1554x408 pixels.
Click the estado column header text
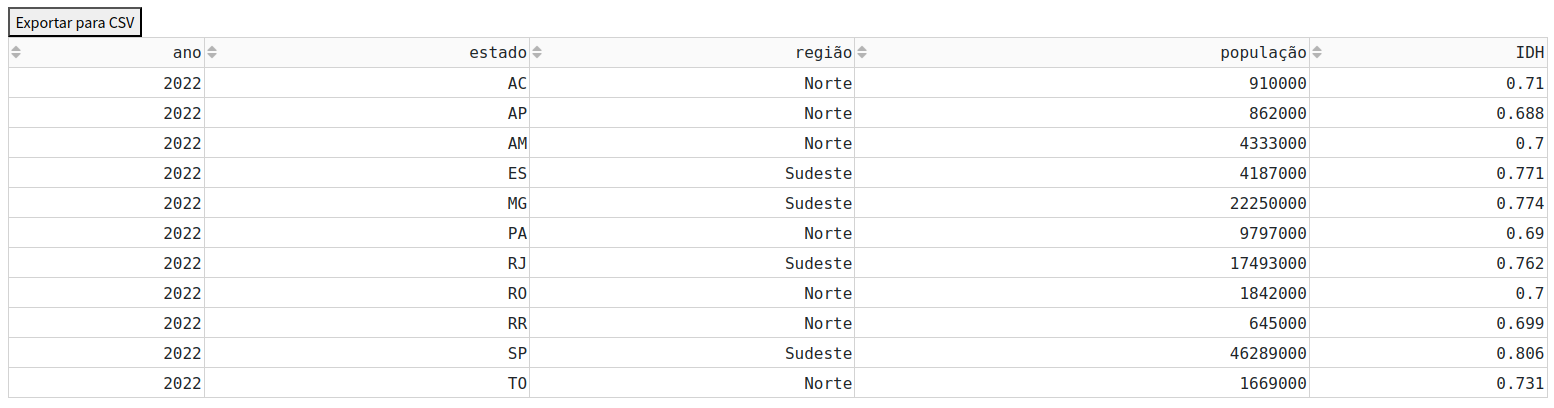click(x=498, y=53)
